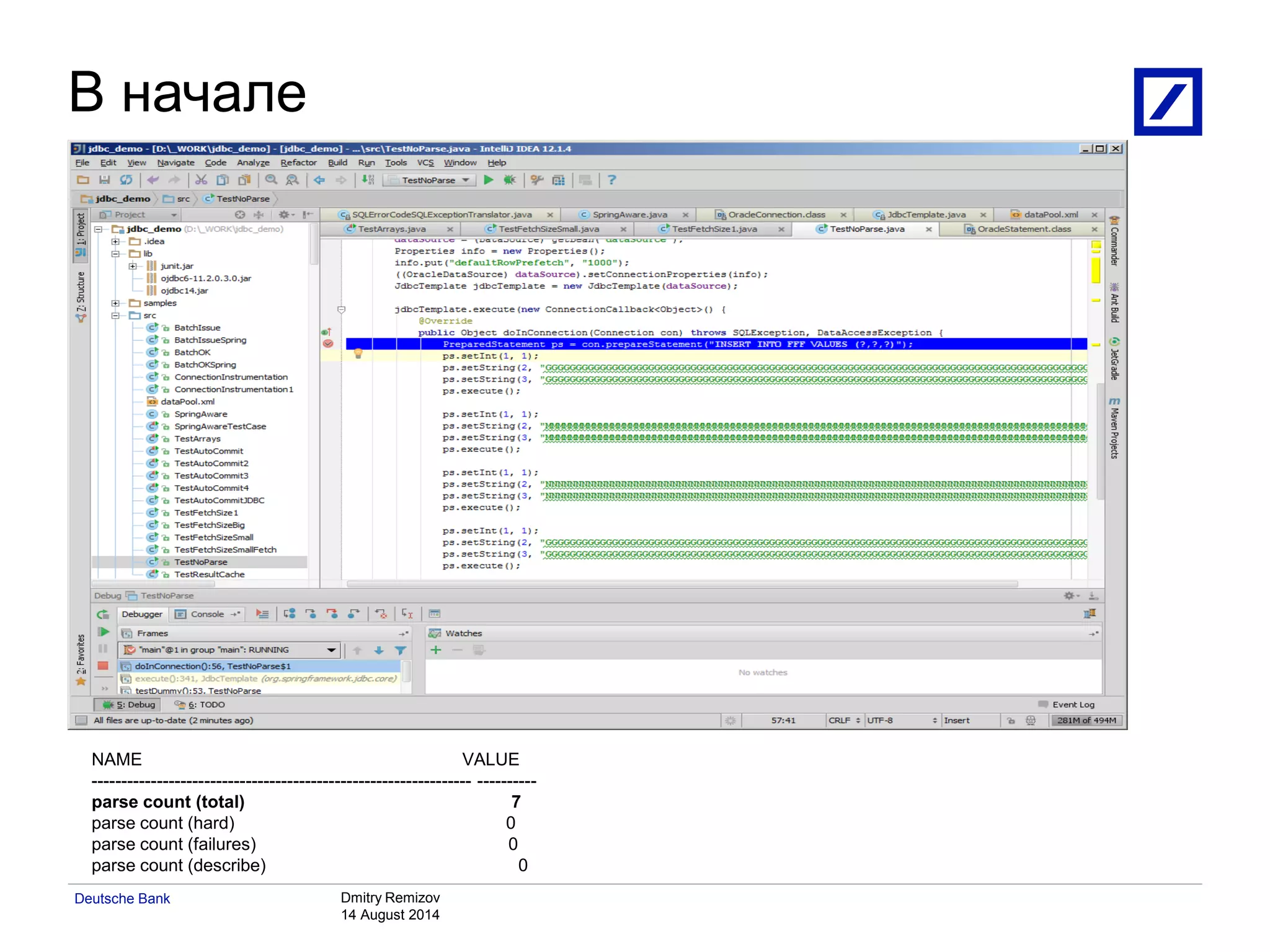Stop the debug session with the red square

click(x=103, y=666)
